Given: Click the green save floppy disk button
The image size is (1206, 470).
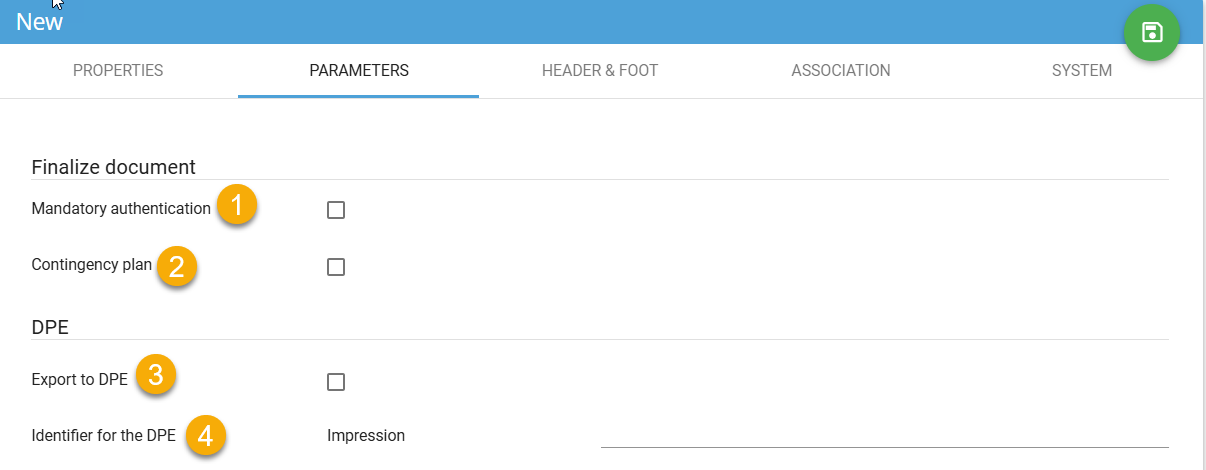Looking at the screenshot, I should pos(1152,33).
